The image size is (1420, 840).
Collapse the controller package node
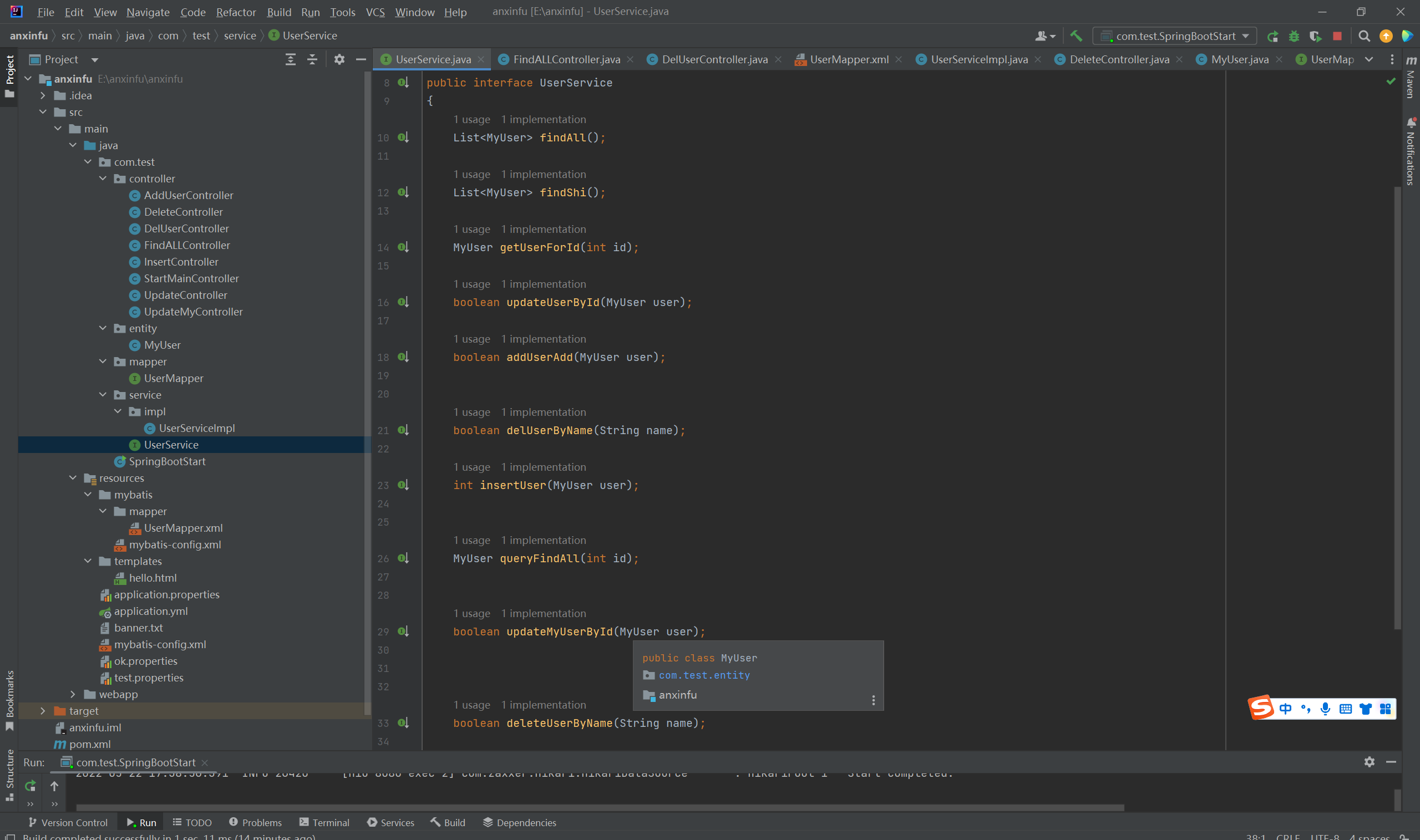[x=103, y=179]
